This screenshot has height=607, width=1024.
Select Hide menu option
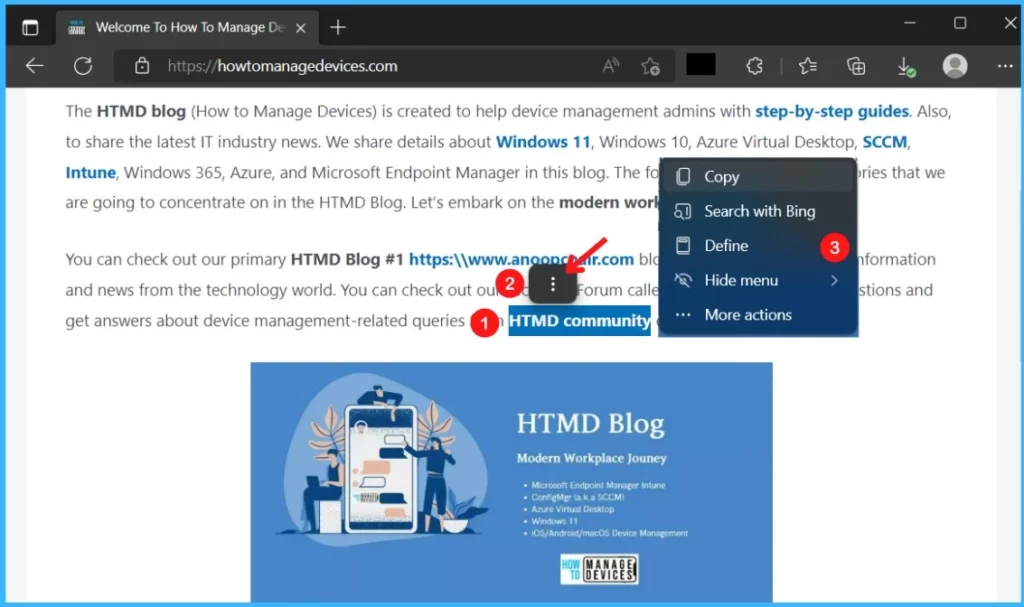(x=758, y=280)
